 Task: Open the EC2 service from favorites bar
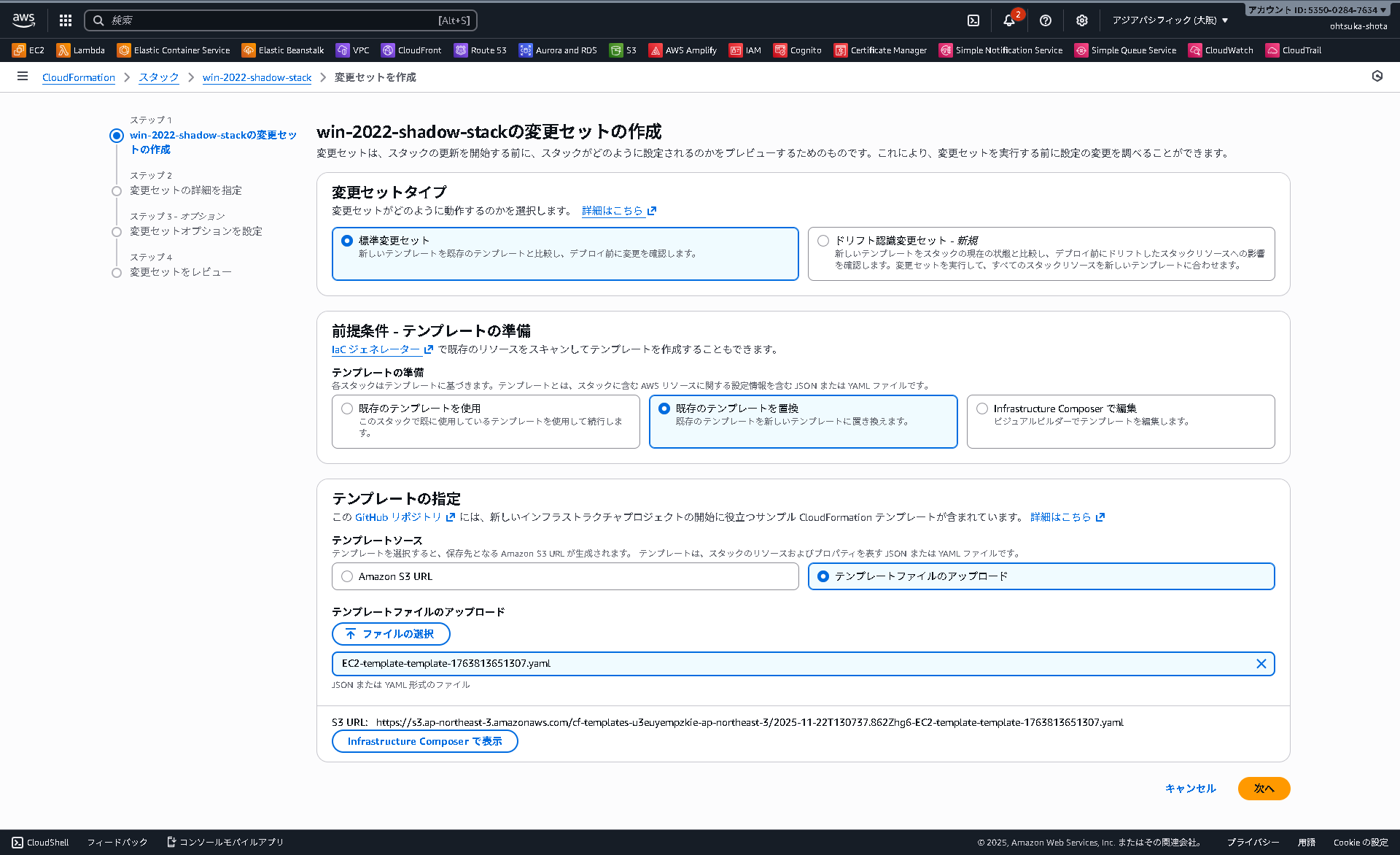click(28, 50)
